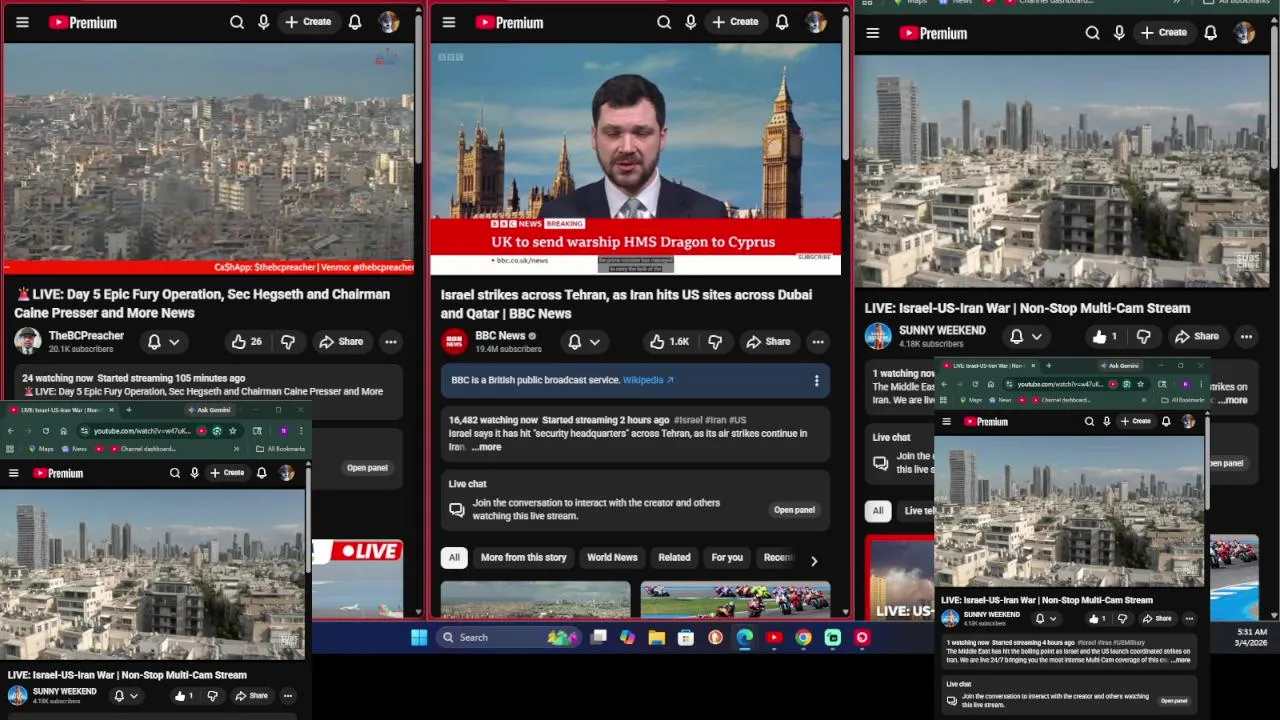The height and width of the screenshot is (720, 1280).
Task: Like the BBC News video showing 1.6K
Action: pyautogui.click(x=669, y=342)
